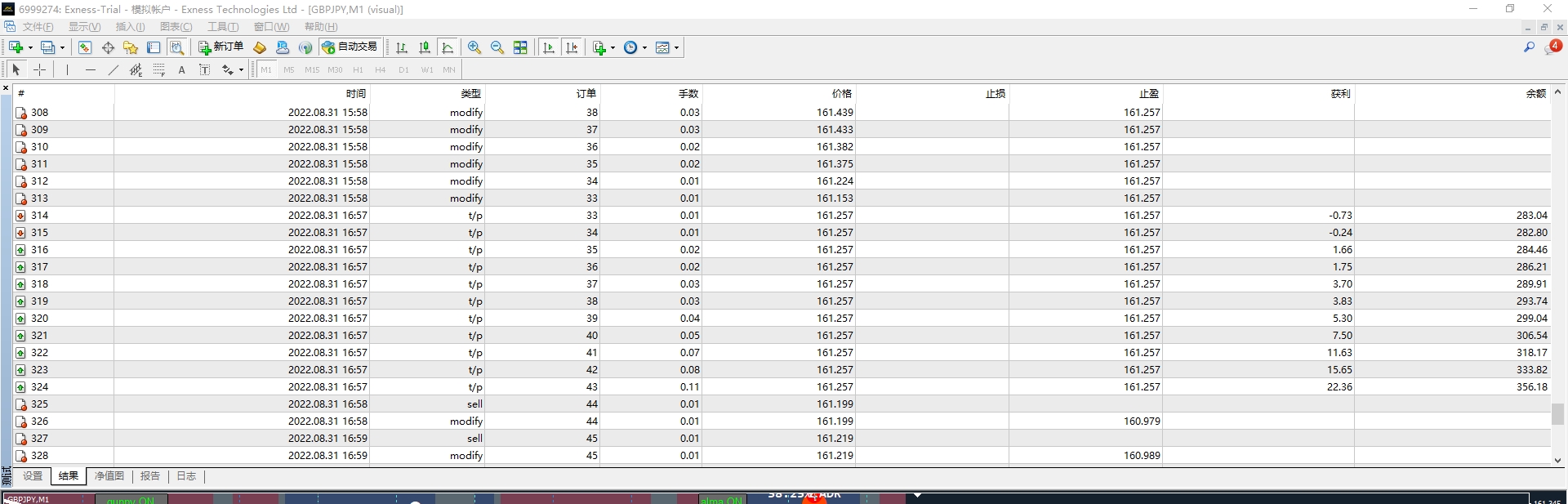Zoom out on the chart
Image resolution: width=1568 pixels, height=504 pixels.
(x=497, y=47)
